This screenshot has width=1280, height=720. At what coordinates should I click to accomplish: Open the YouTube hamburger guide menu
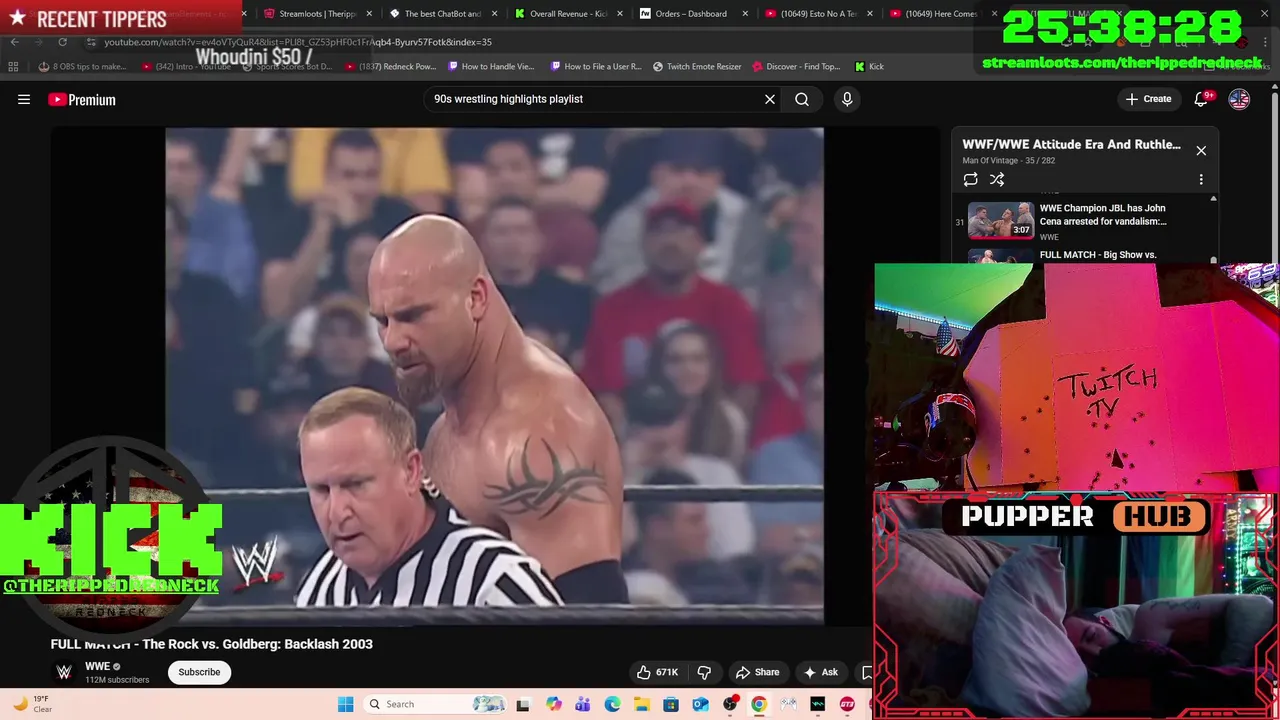click(x=24, y=99)
